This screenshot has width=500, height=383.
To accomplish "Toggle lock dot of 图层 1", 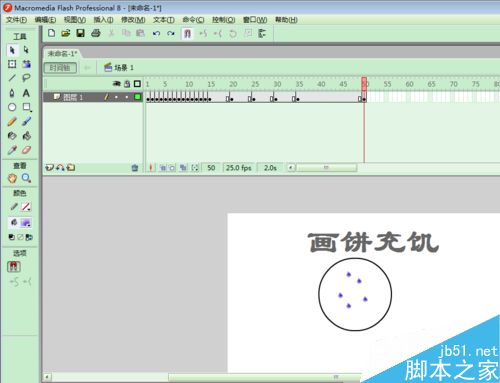I will [127, 97].
